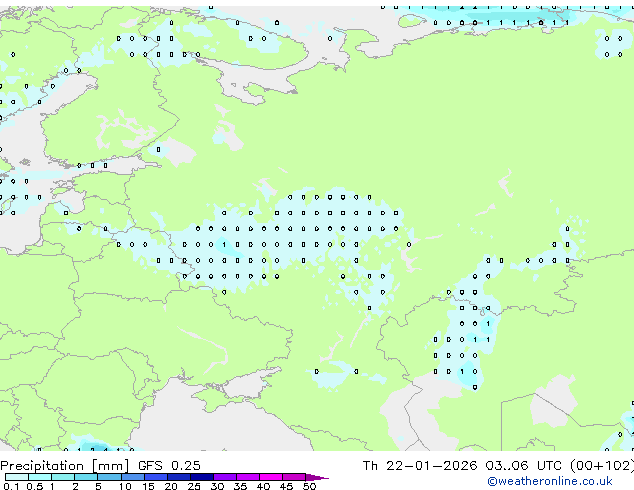
Task: Pick the 10 to 15 mm legend swatch
Action: coord(133,477)
